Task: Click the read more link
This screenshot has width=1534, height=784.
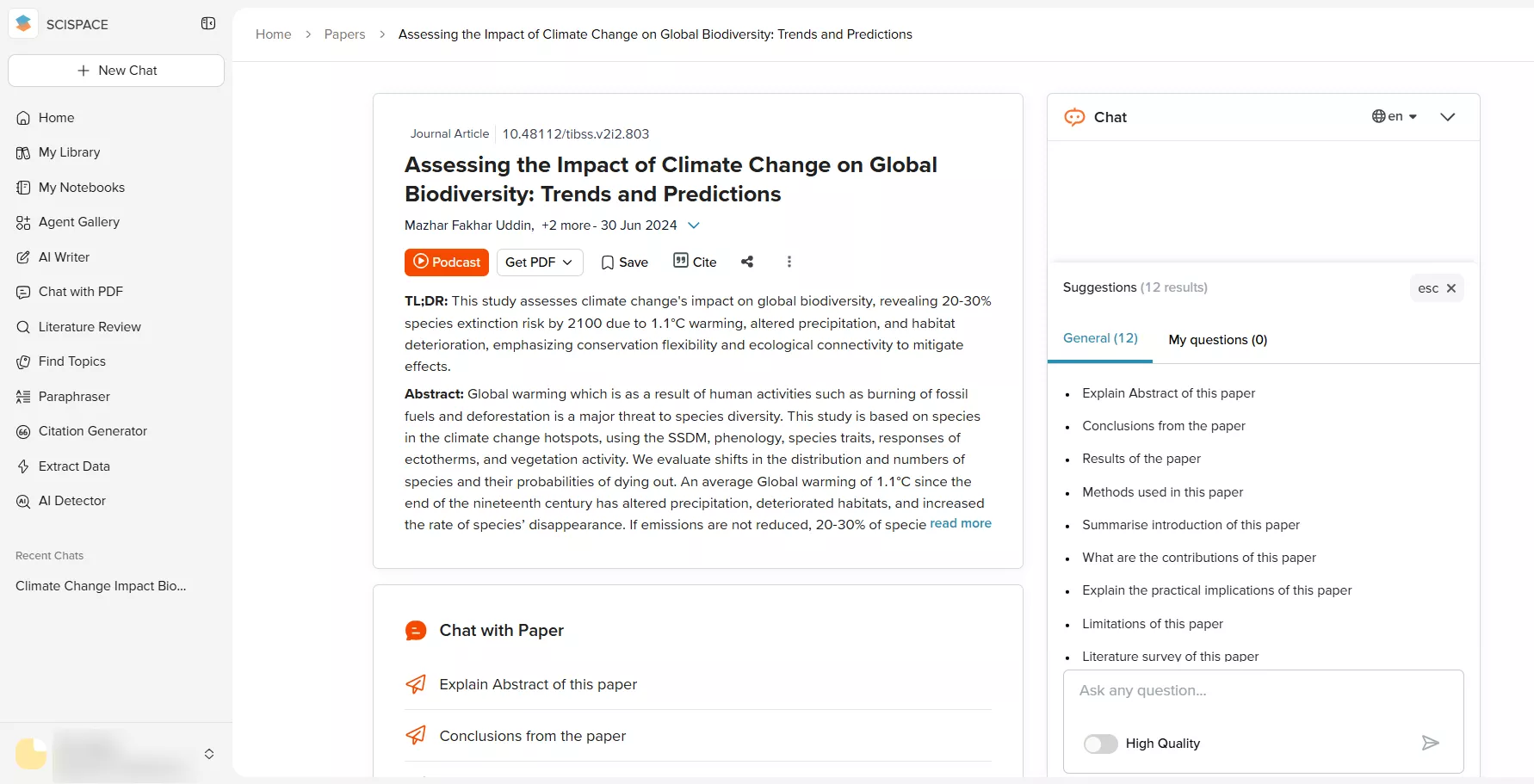Action: tap(961, 523)
